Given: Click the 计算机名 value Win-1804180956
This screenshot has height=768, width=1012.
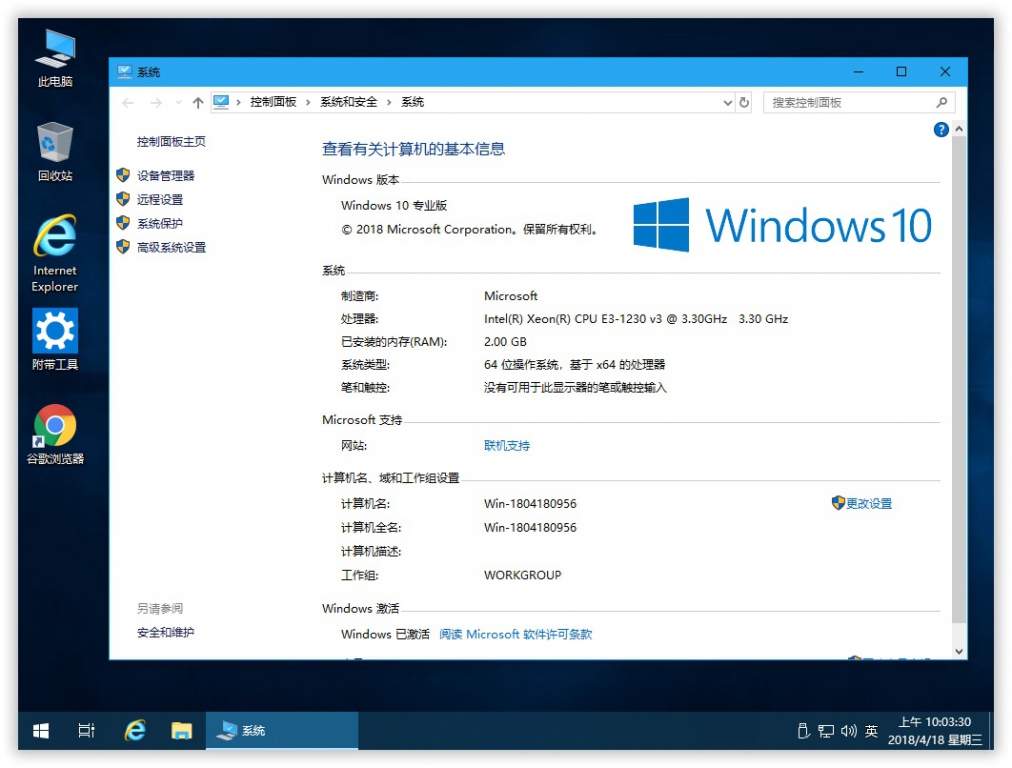Looking at the screenshot, I should click(x=530, y=503).
